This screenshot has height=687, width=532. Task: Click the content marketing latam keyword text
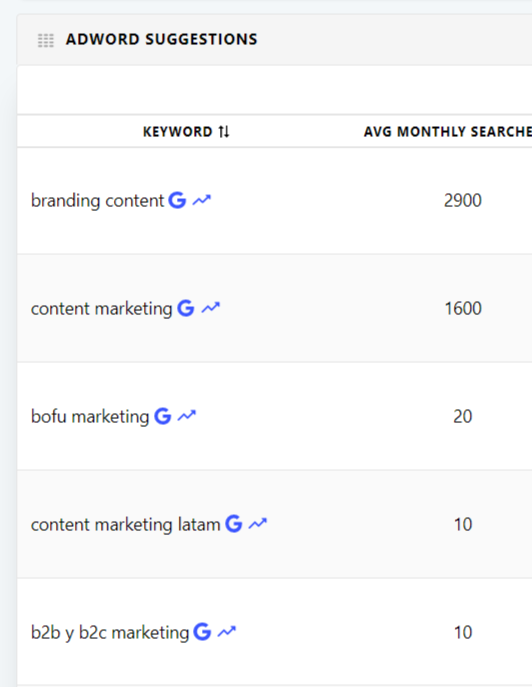[x=125, y=524]
